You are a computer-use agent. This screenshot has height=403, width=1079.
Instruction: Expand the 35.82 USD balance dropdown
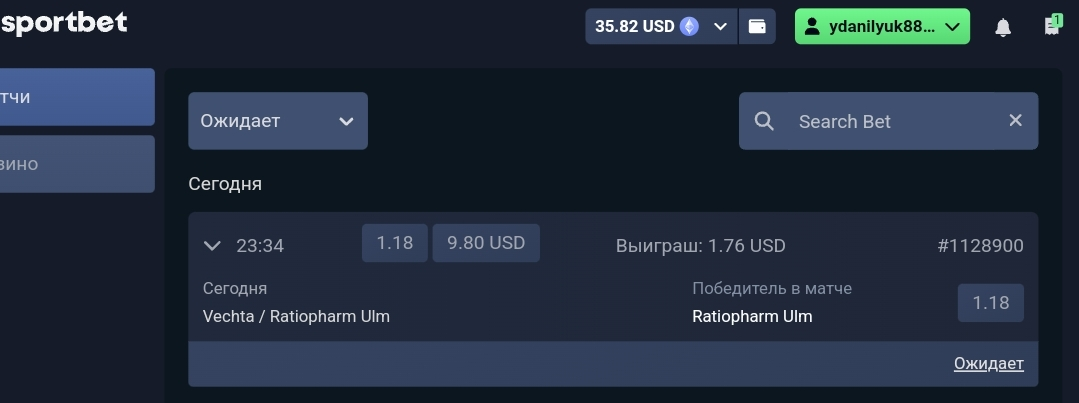click(x=720, y=27)
